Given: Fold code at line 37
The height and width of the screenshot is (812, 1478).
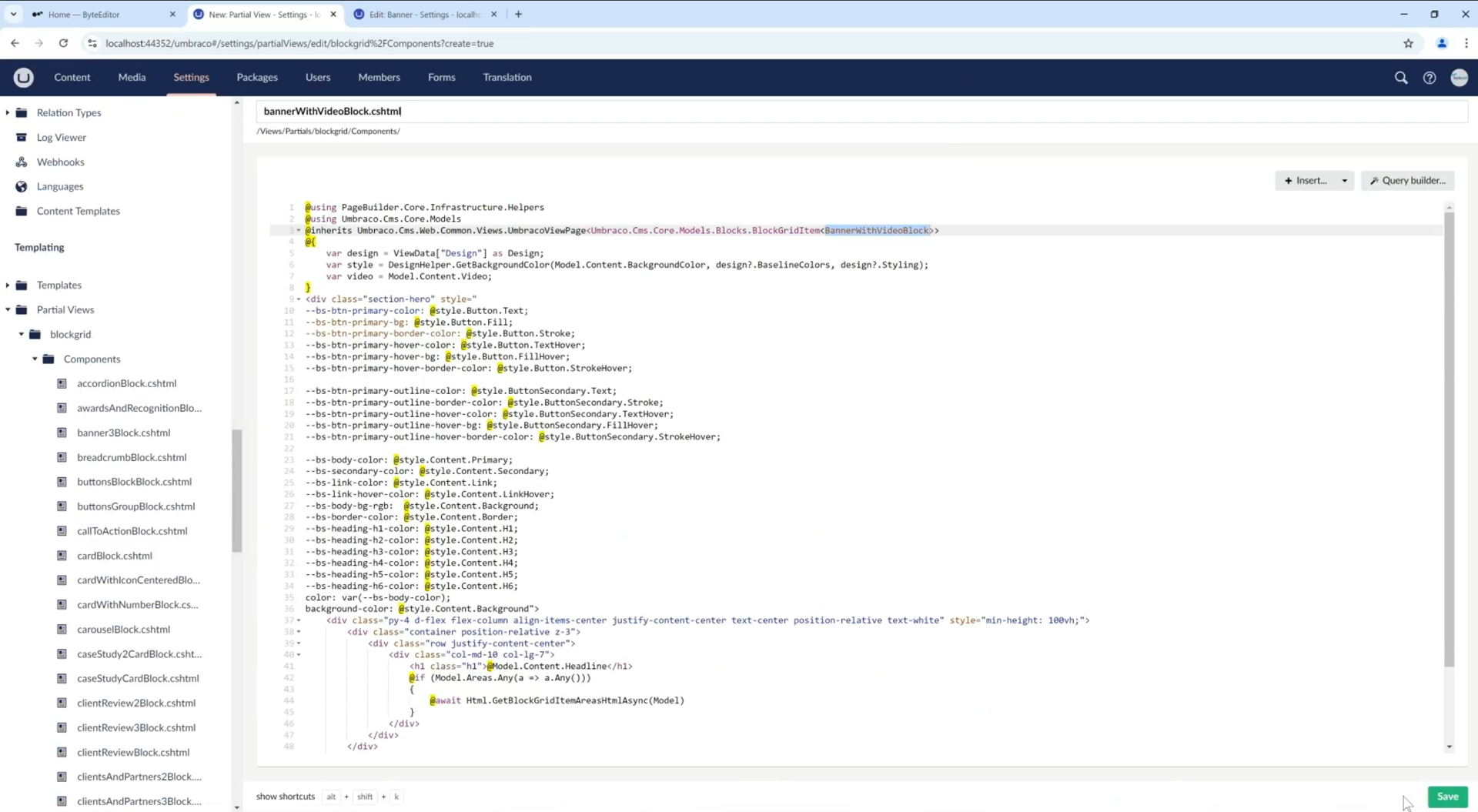Looking at the screenshot, I should [x=299, y=620].
